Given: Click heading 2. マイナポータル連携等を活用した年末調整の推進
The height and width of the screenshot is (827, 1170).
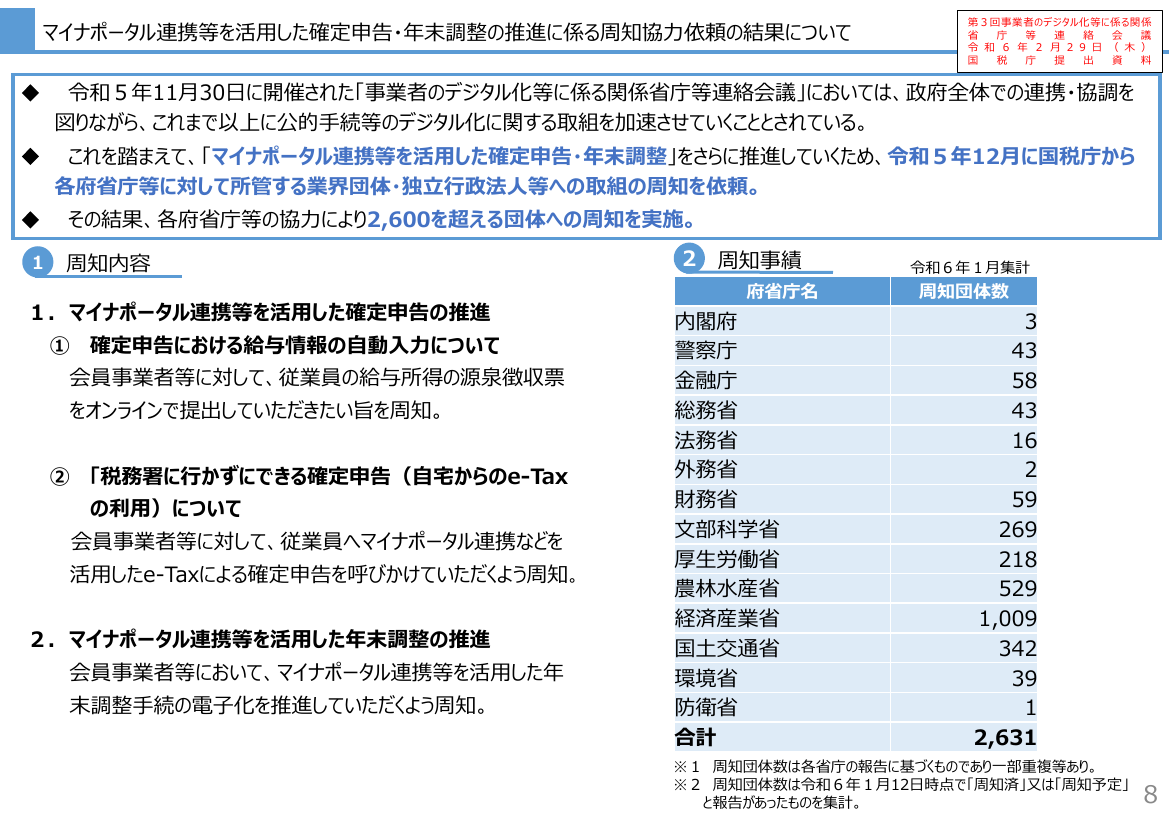Looking at the screenshot, I should tap(260, 639).
